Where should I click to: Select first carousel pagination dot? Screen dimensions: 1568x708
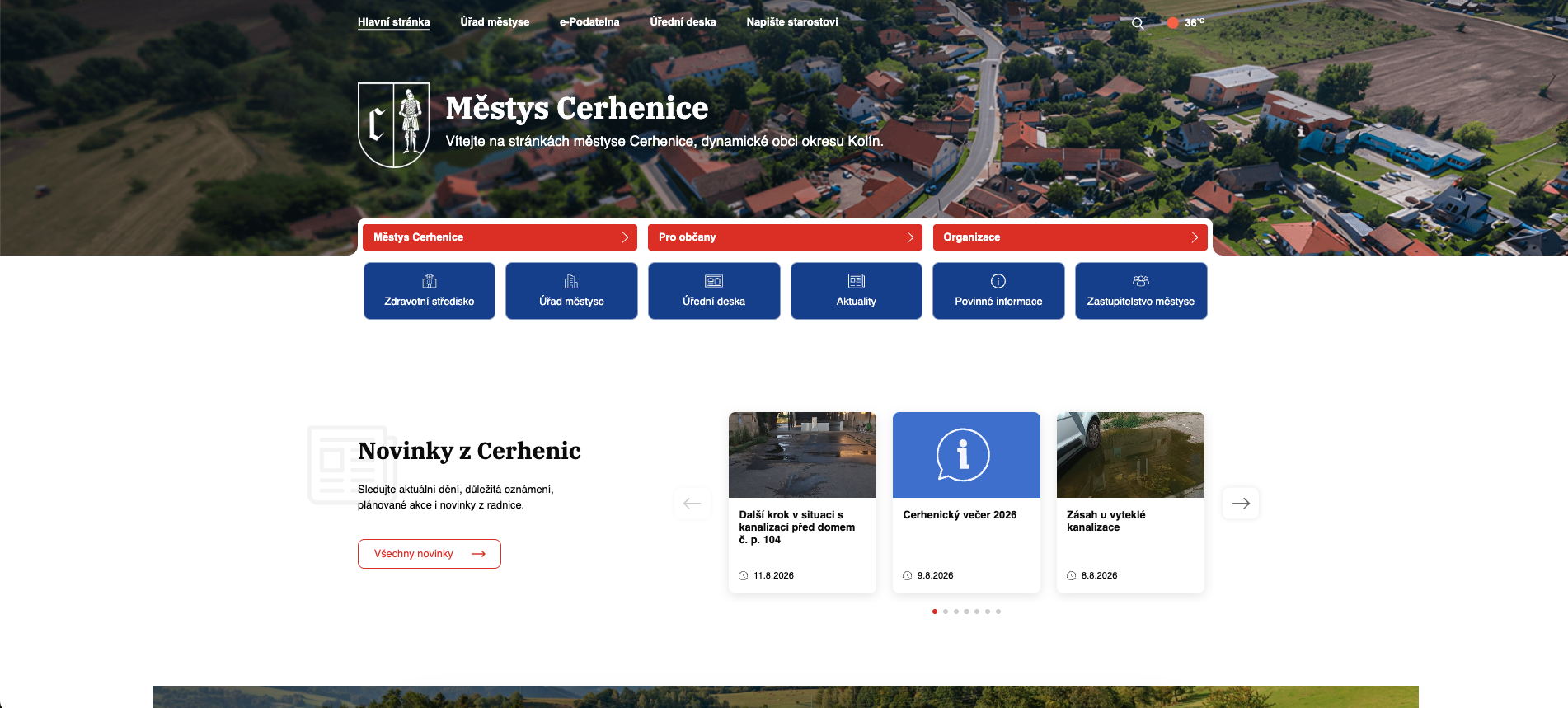click(935, 612)
